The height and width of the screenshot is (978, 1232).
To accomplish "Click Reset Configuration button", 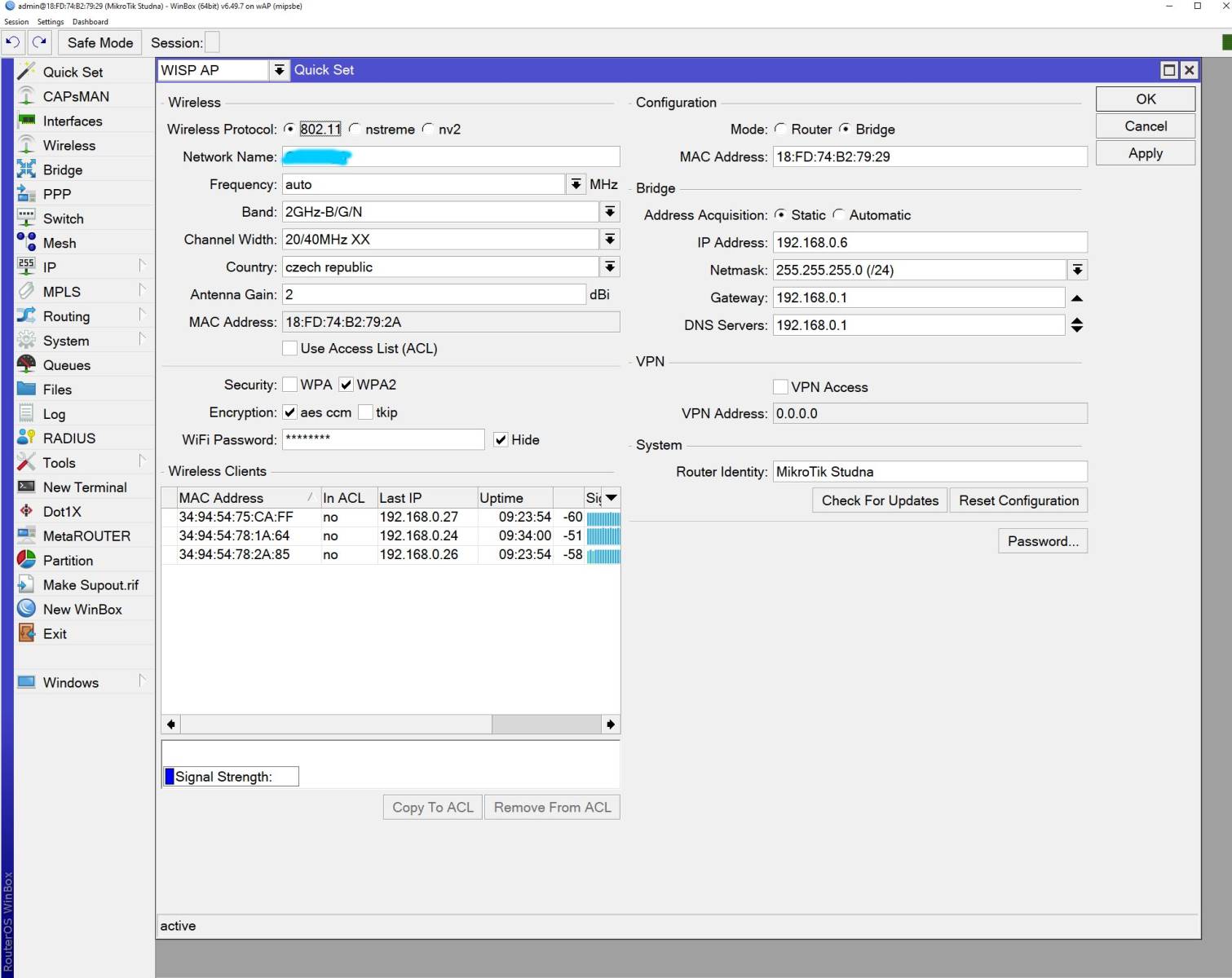I will pos(1018,500).
